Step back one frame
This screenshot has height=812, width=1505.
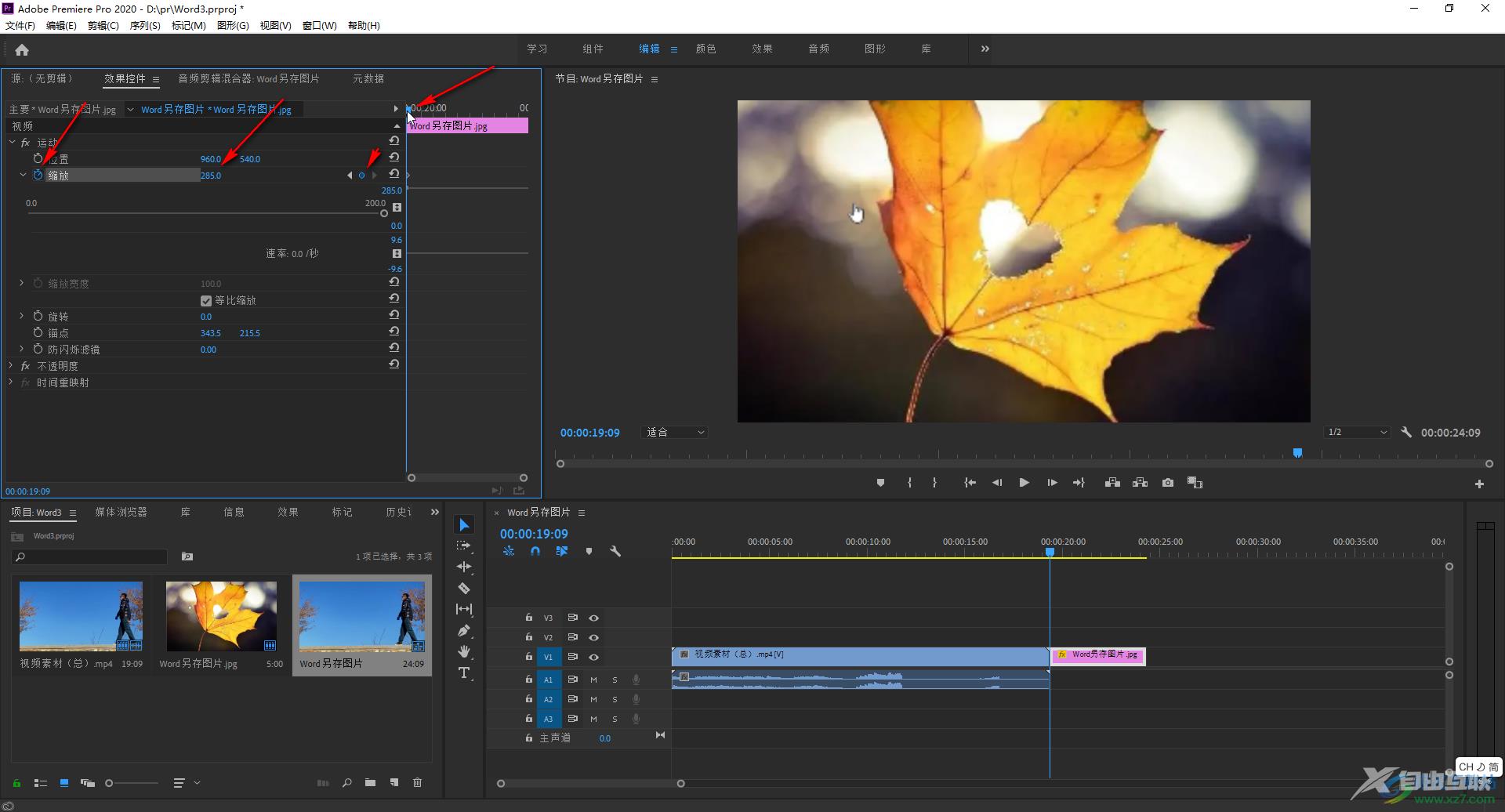pos(997,483)
